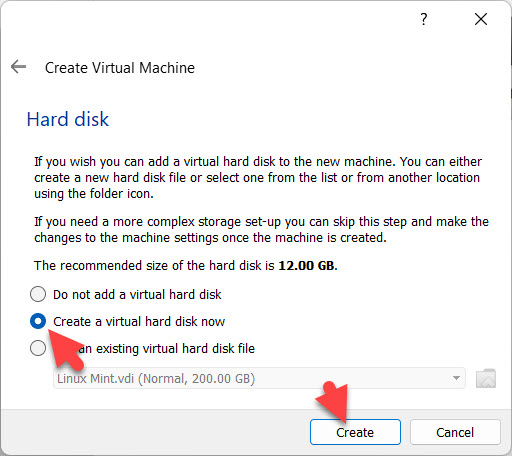512x456 pixels.
Task: Select the 'Create a virtual hard disk now' radio button
Action: (x=38, y=321)
